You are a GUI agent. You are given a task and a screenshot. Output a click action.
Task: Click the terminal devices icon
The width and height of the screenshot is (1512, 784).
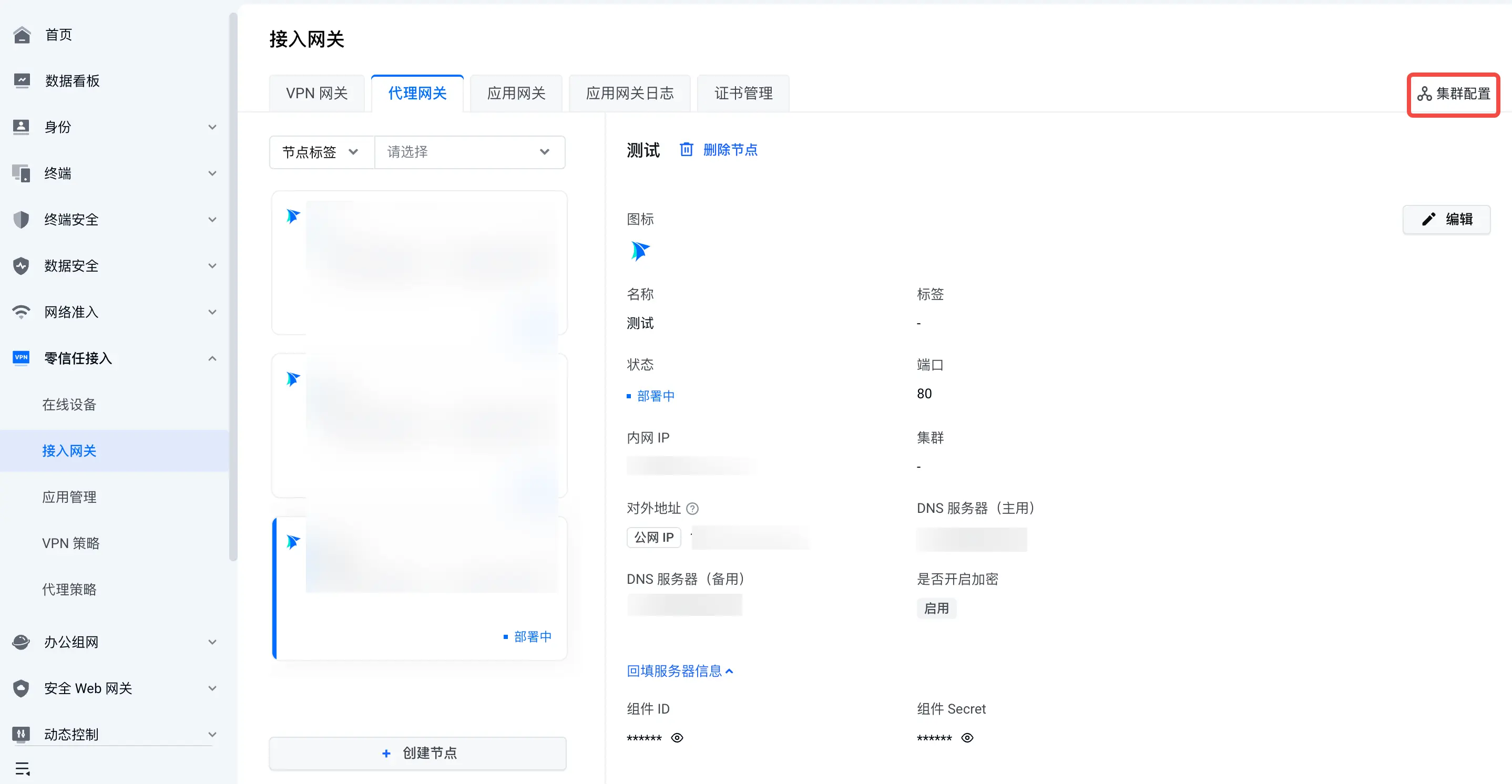point(22,173)
